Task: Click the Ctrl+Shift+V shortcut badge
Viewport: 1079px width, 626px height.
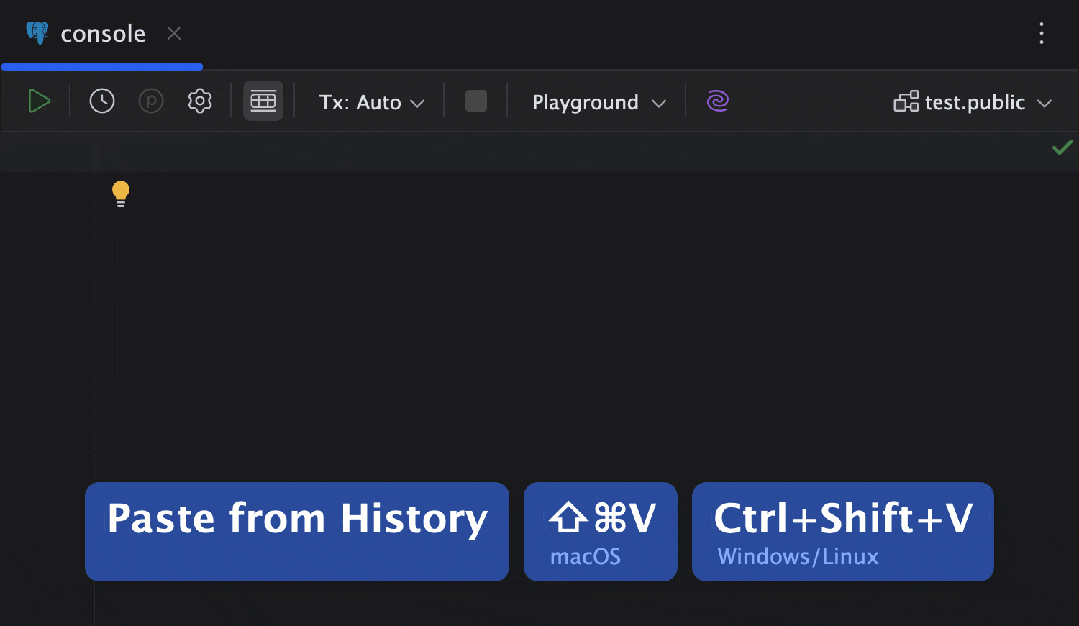Action: [842, 531]
